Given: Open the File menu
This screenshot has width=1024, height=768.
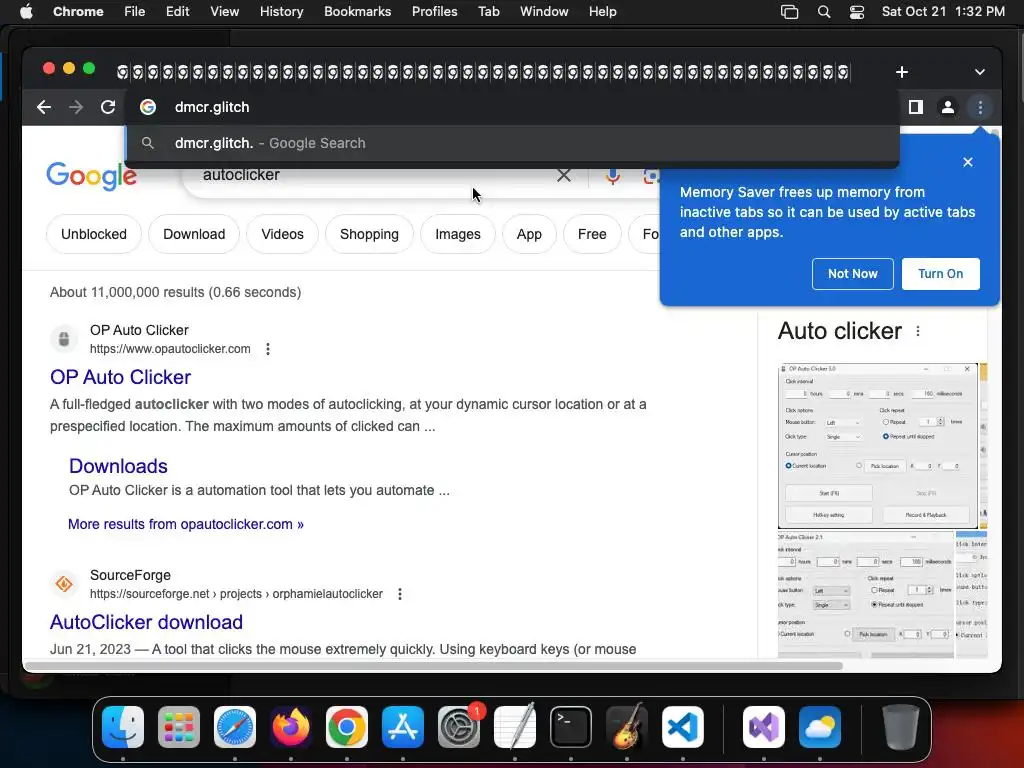Looking at the screenshot, I should tap(135, 12).
